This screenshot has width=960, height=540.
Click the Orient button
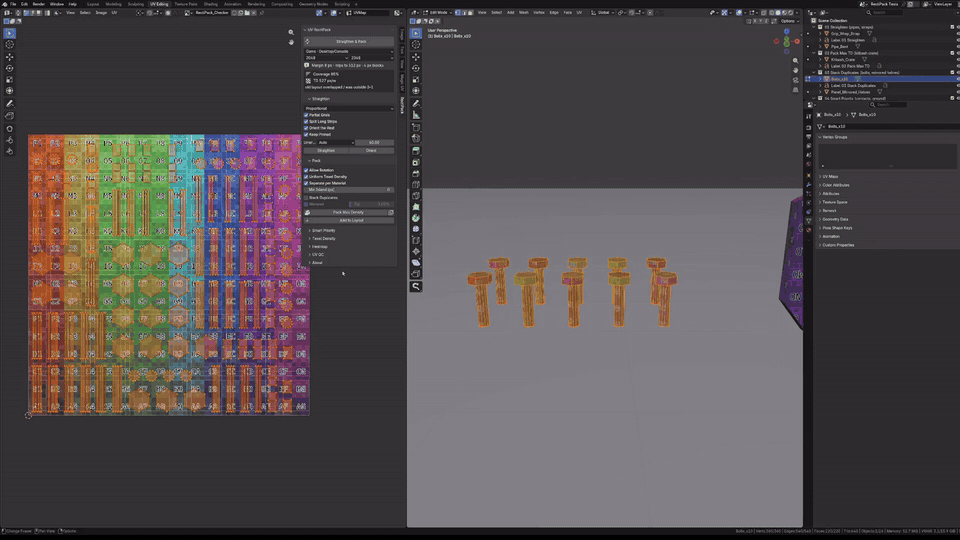pos(372,151)
